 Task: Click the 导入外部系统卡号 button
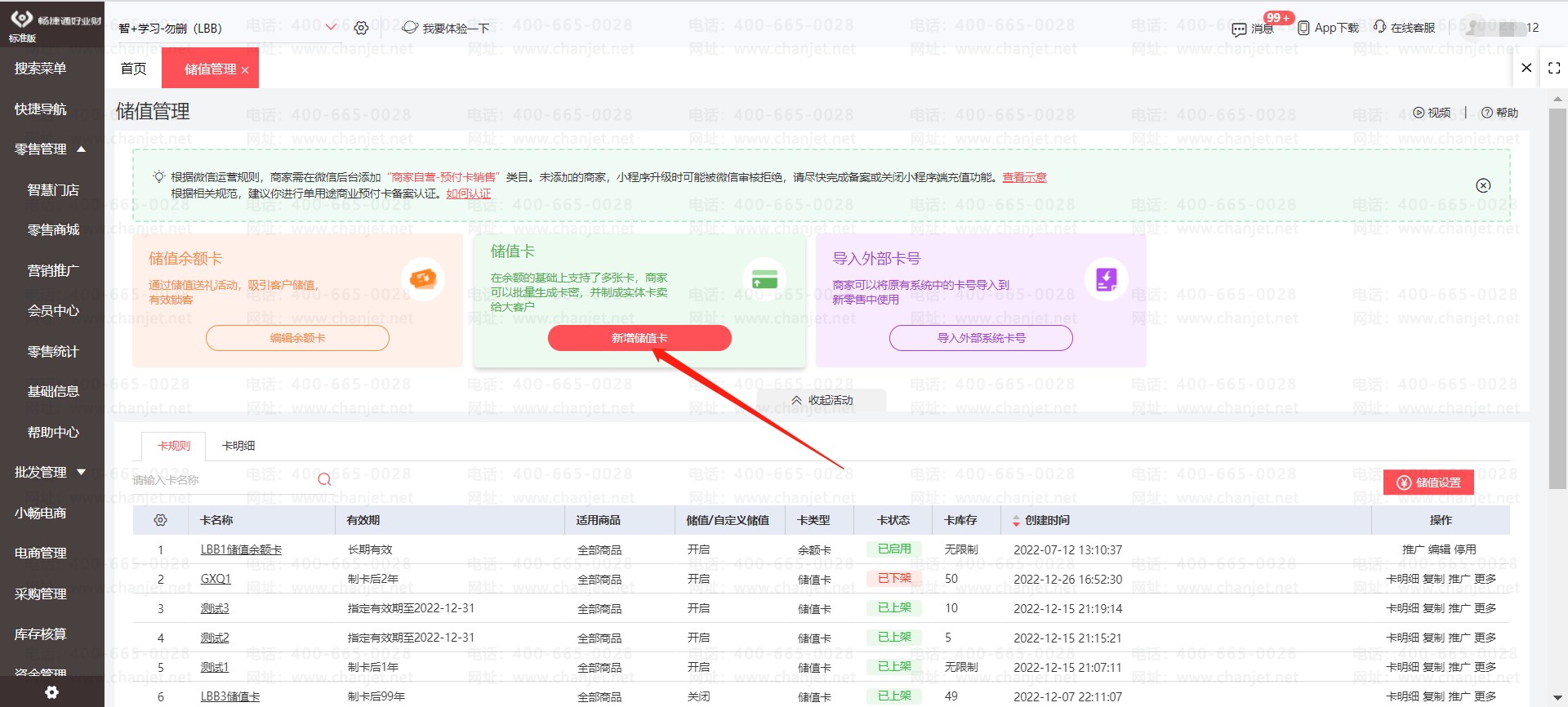tap(981, 338)
